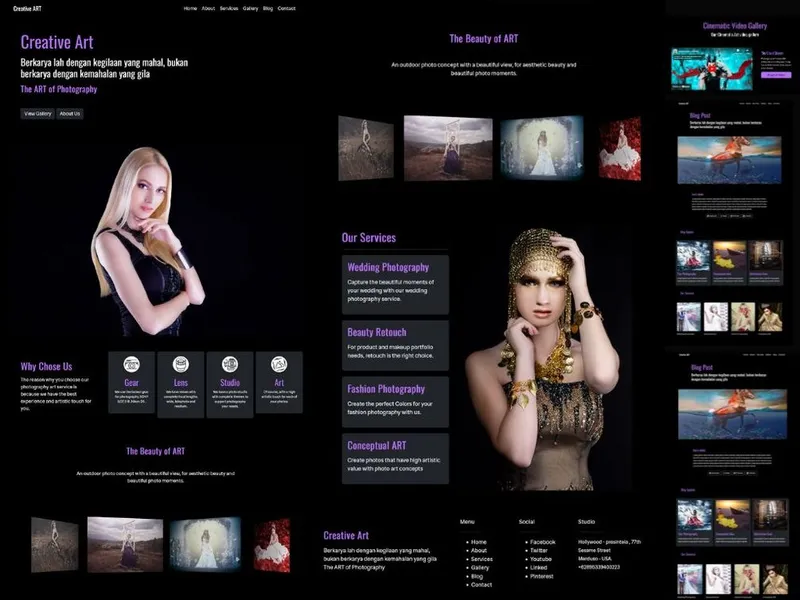This screenshot has width=800, height=600.
Task: Click the Conceptual ART service card
Action: coord(395,458)
